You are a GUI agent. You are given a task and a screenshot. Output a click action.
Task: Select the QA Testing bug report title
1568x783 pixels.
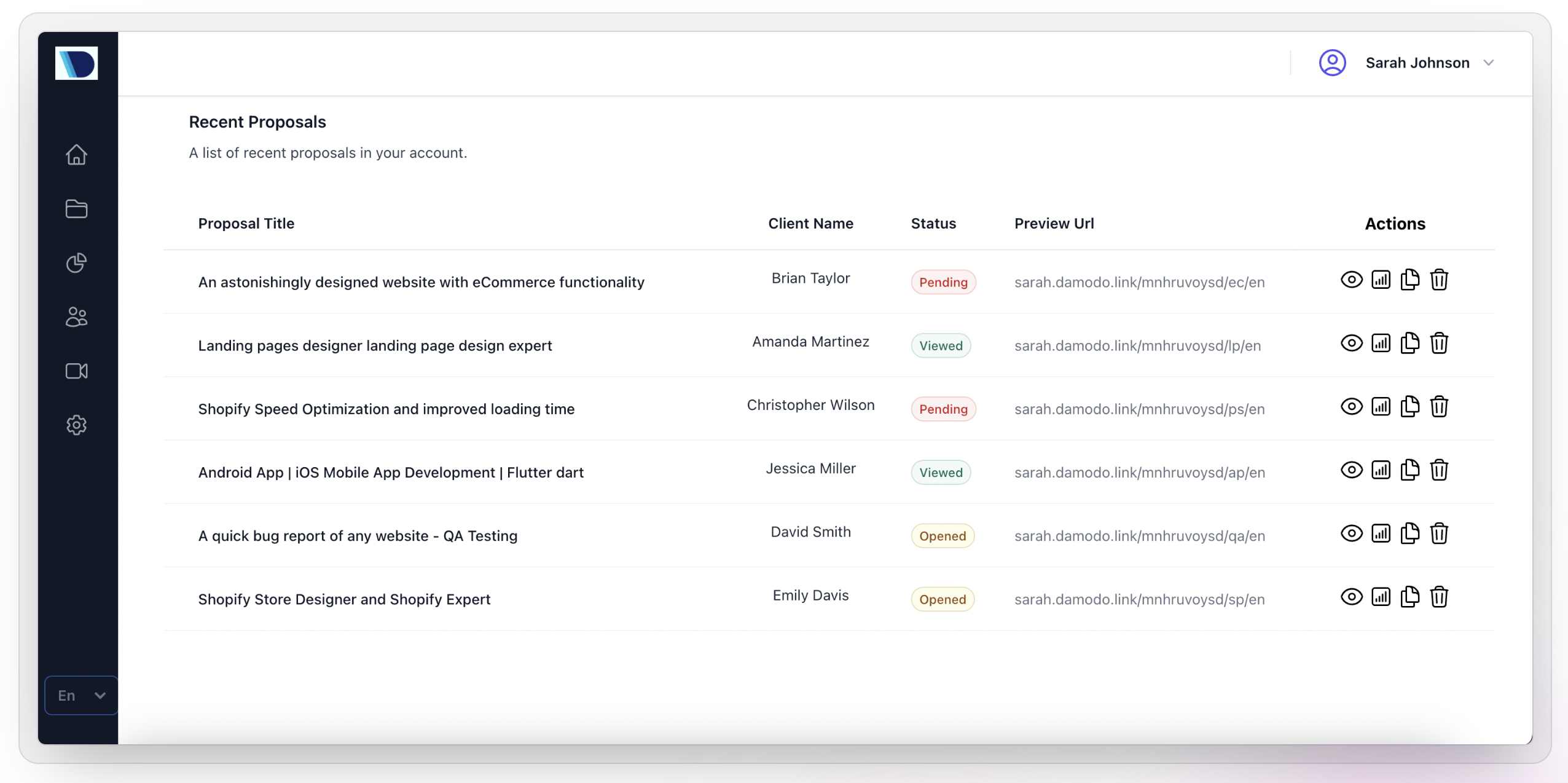coord(358,536)
